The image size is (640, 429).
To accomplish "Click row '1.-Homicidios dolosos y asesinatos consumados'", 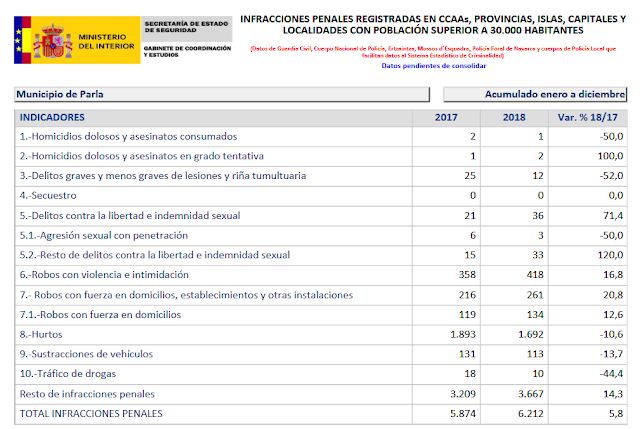I will click(x=320, y=137).
